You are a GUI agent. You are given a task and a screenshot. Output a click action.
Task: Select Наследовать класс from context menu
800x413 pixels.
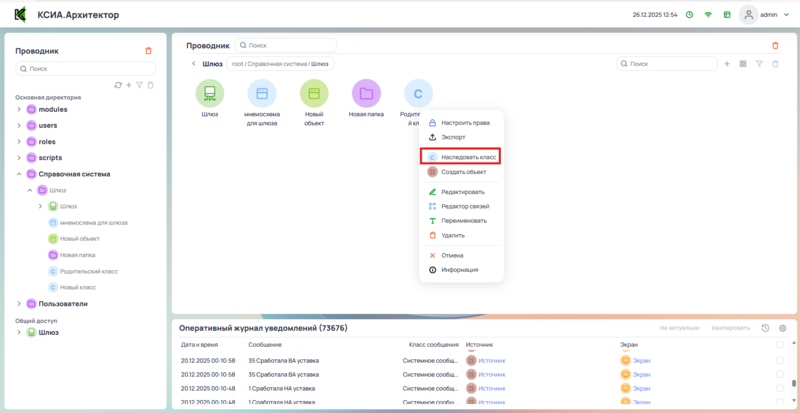tap(462, 158)
